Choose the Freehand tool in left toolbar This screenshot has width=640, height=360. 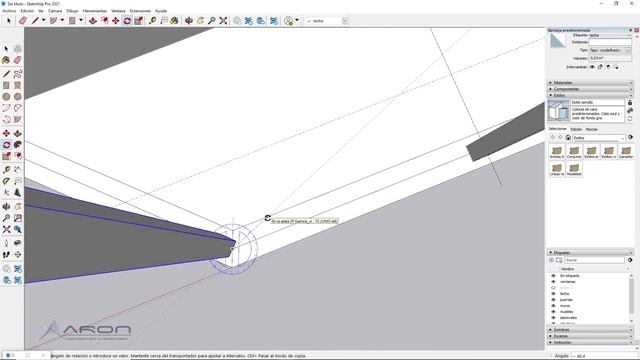click(x=18, y=74)
